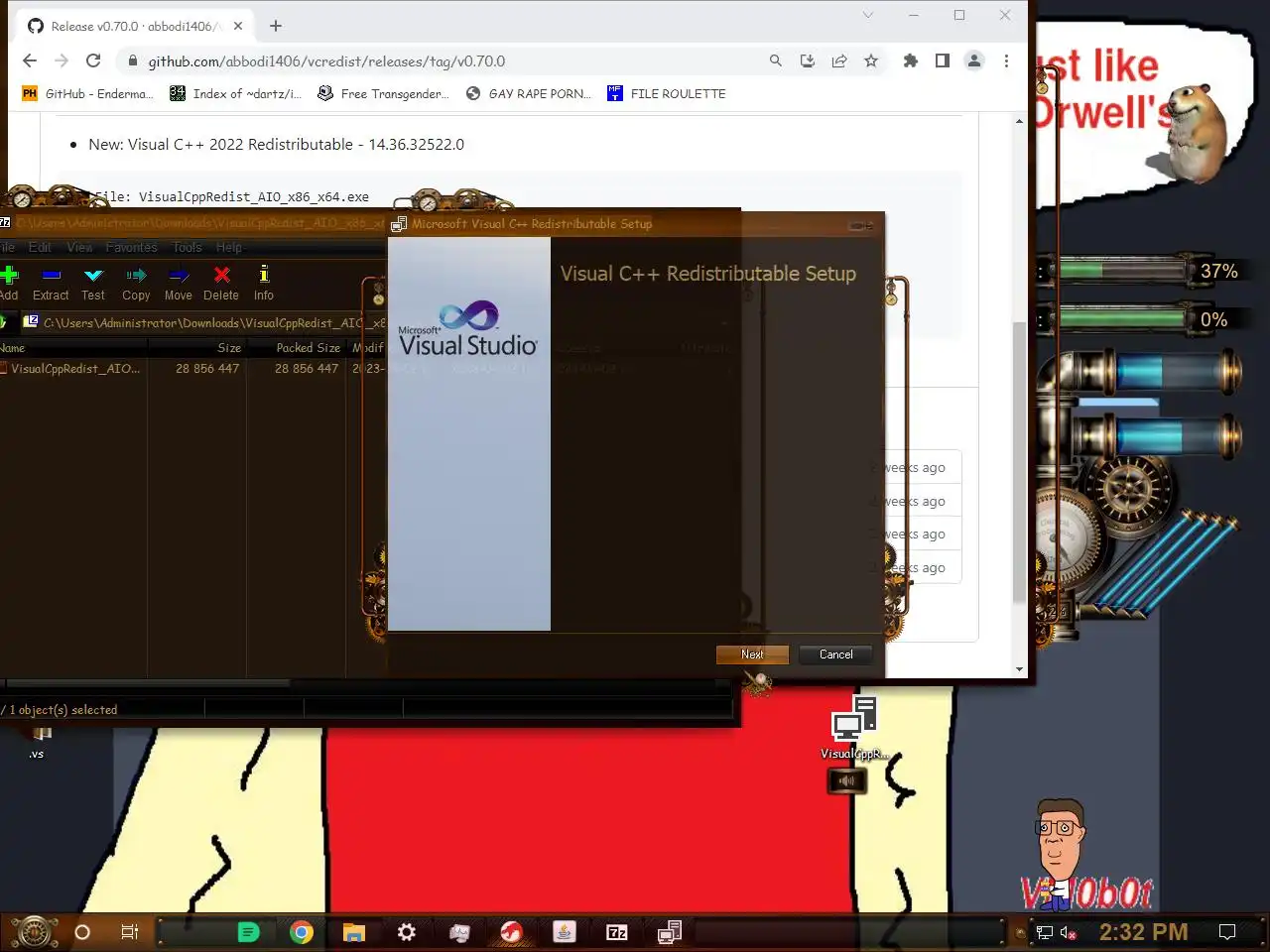This screenshot has height=952, width=1270.
Task: Sort by the Name column header
Action: [x=73, y=348]
